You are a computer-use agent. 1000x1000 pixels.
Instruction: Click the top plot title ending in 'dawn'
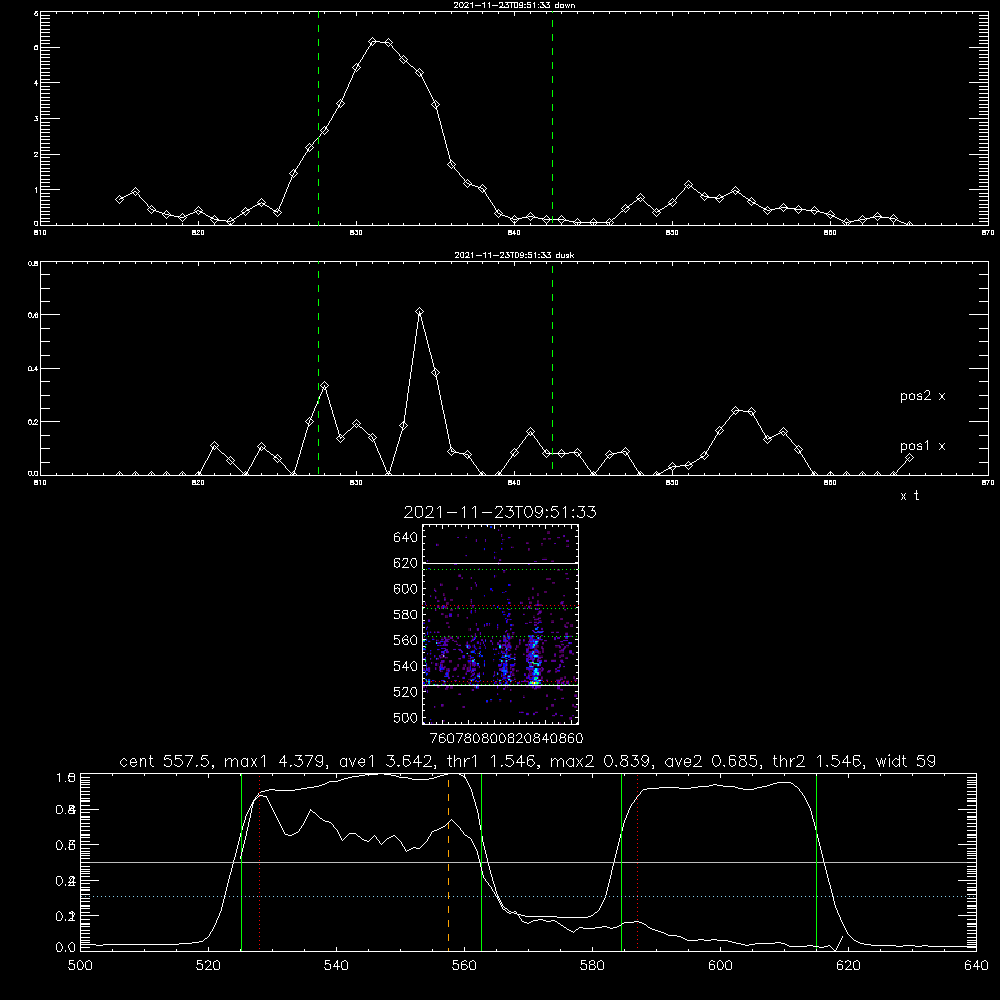click(x=515, y=5)
